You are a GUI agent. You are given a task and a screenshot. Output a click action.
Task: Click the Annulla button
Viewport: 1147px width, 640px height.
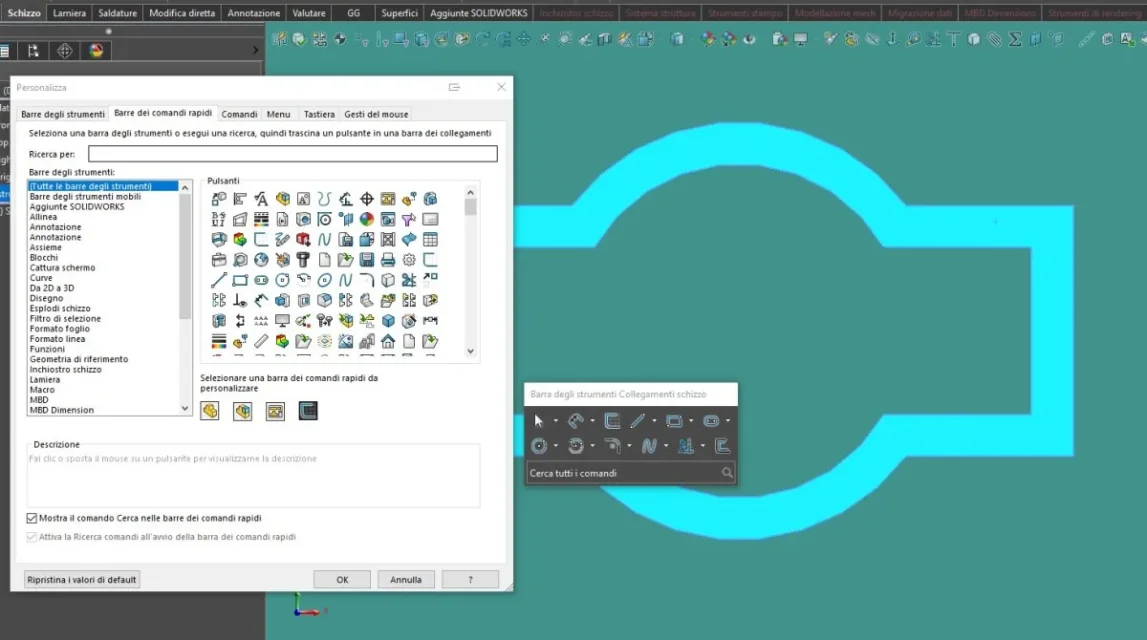405,579
